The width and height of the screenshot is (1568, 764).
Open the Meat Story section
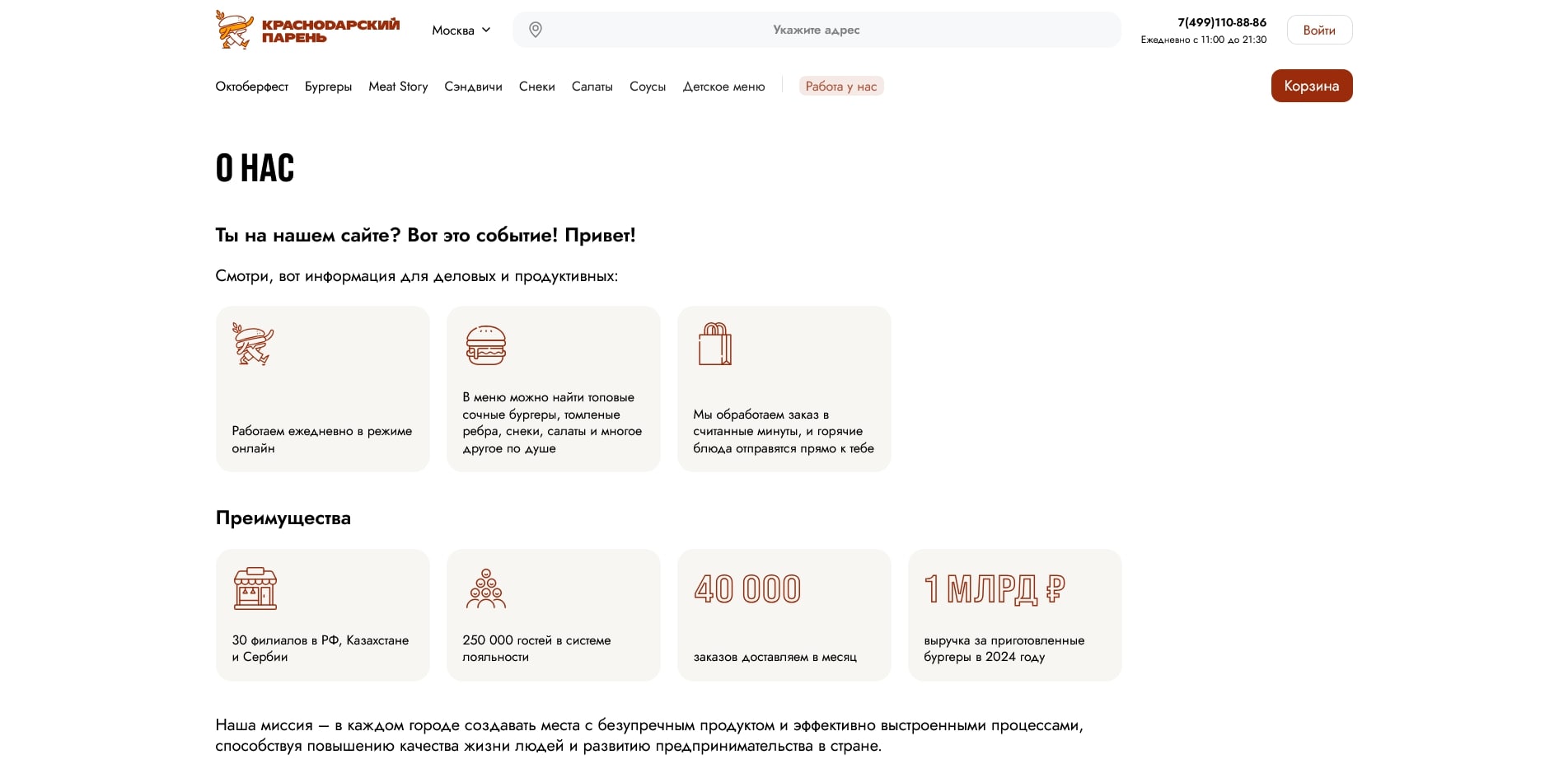pyautogui.click(x=398, y=87)
